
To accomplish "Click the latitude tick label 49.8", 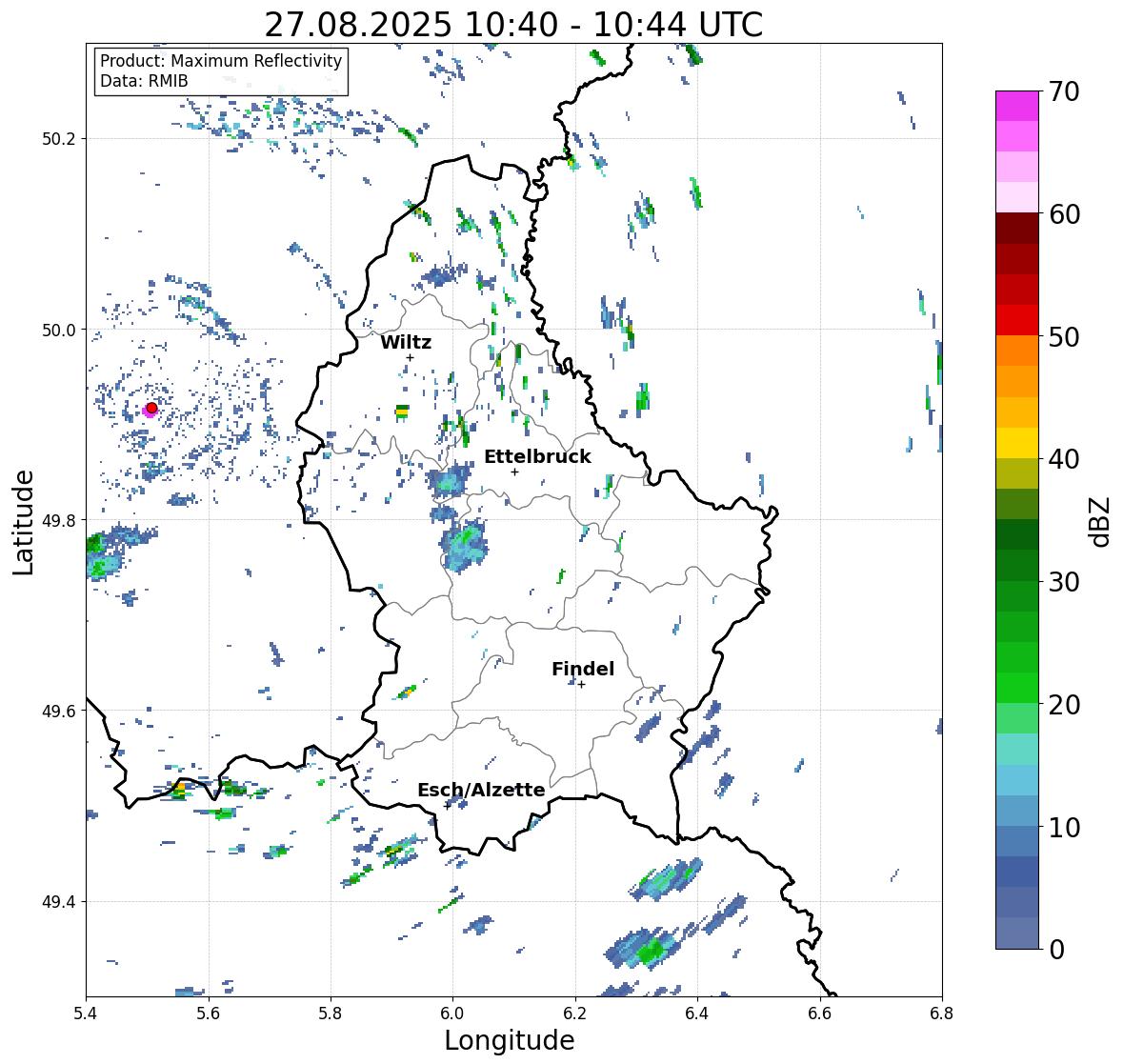I will 59,520.
